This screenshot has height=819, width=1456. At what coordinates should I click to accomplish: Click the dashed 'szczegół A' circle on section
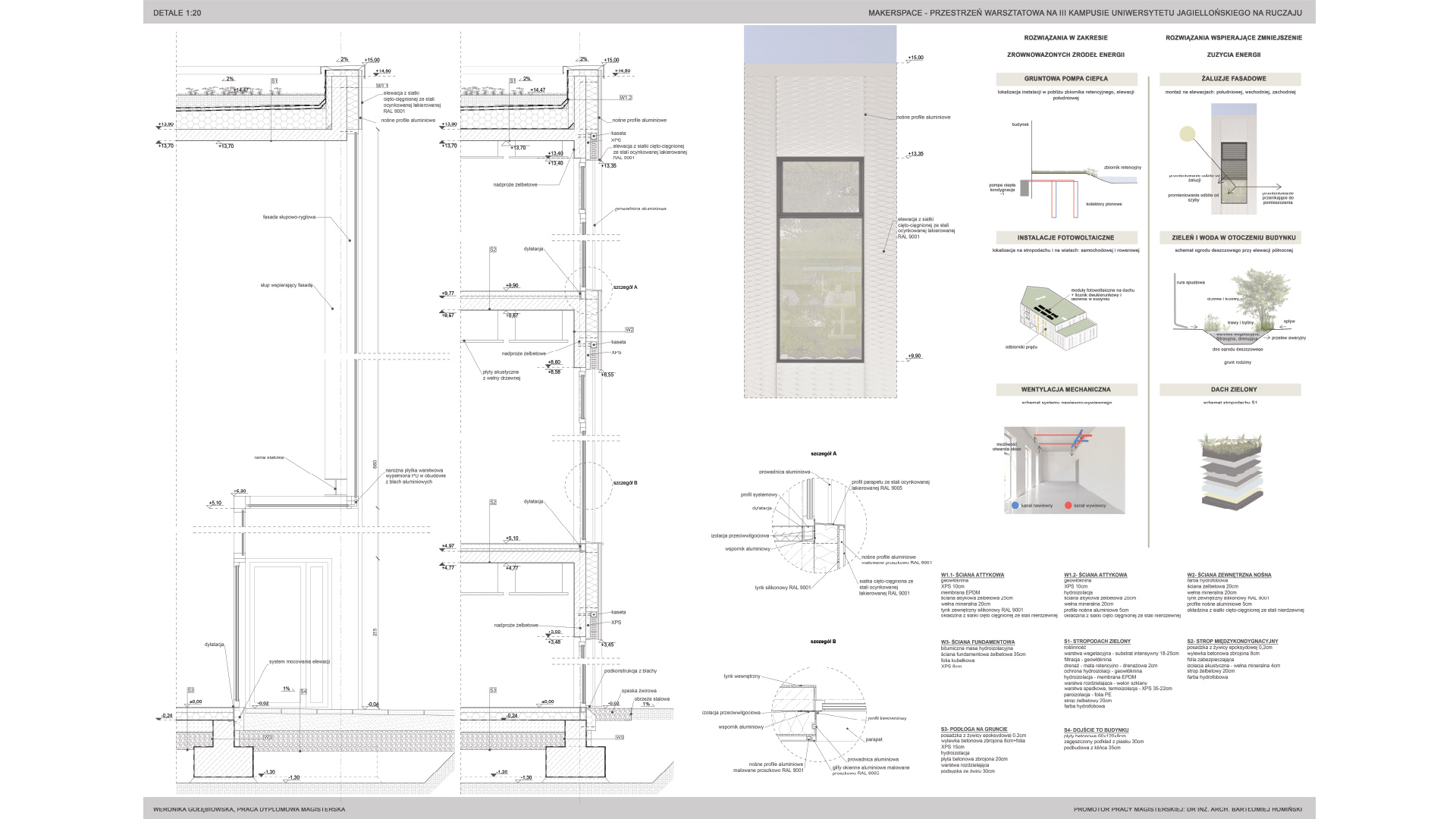coord(588,290)
